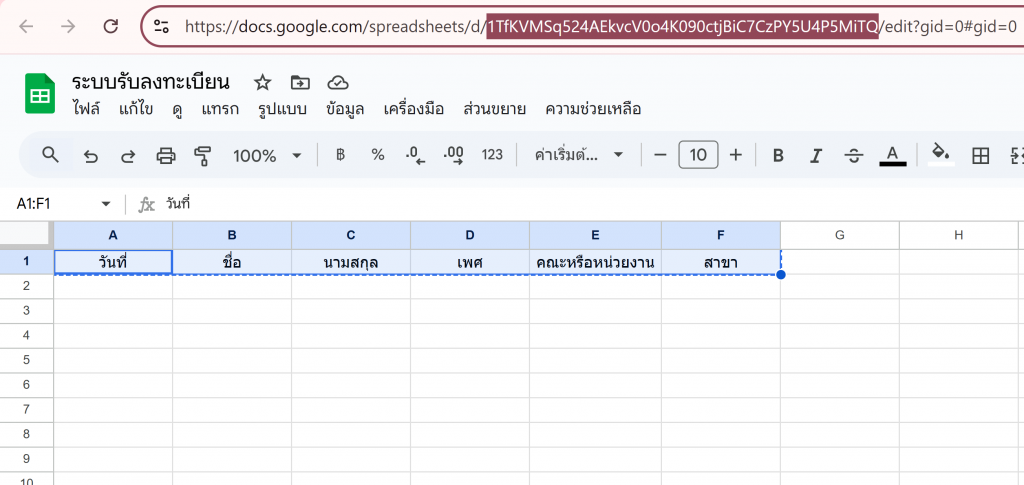
Task: Expand the font family dropdown
Action: 579,155
